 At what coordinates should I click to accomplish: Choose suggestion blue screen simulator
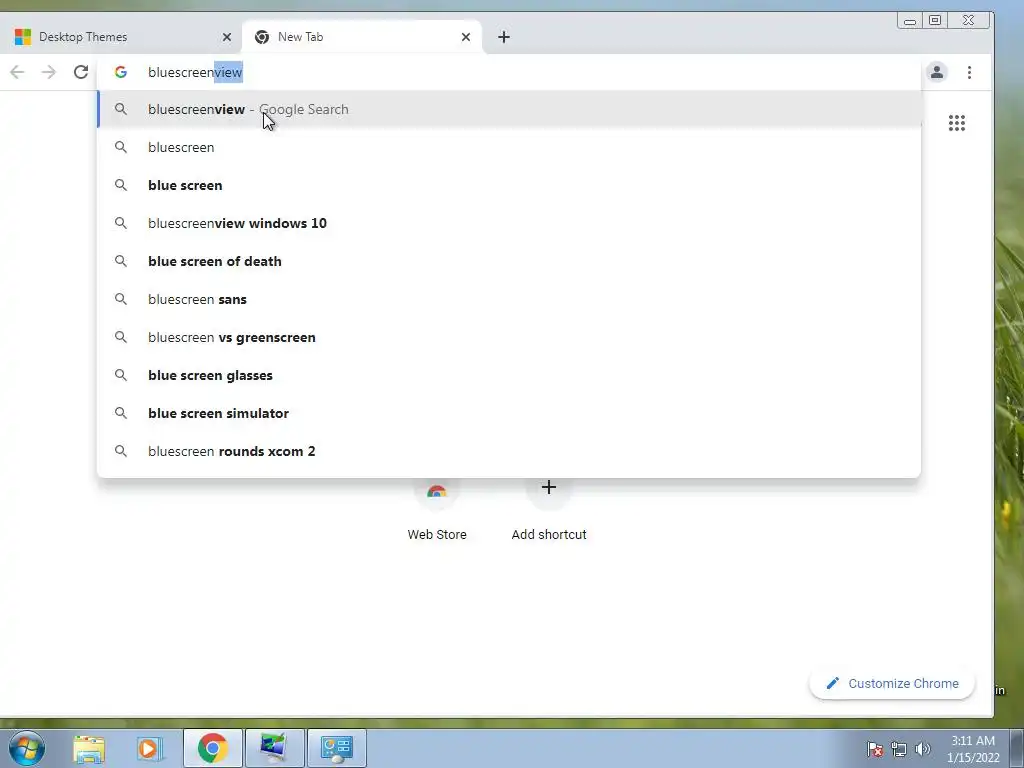[x=509, y=413]
